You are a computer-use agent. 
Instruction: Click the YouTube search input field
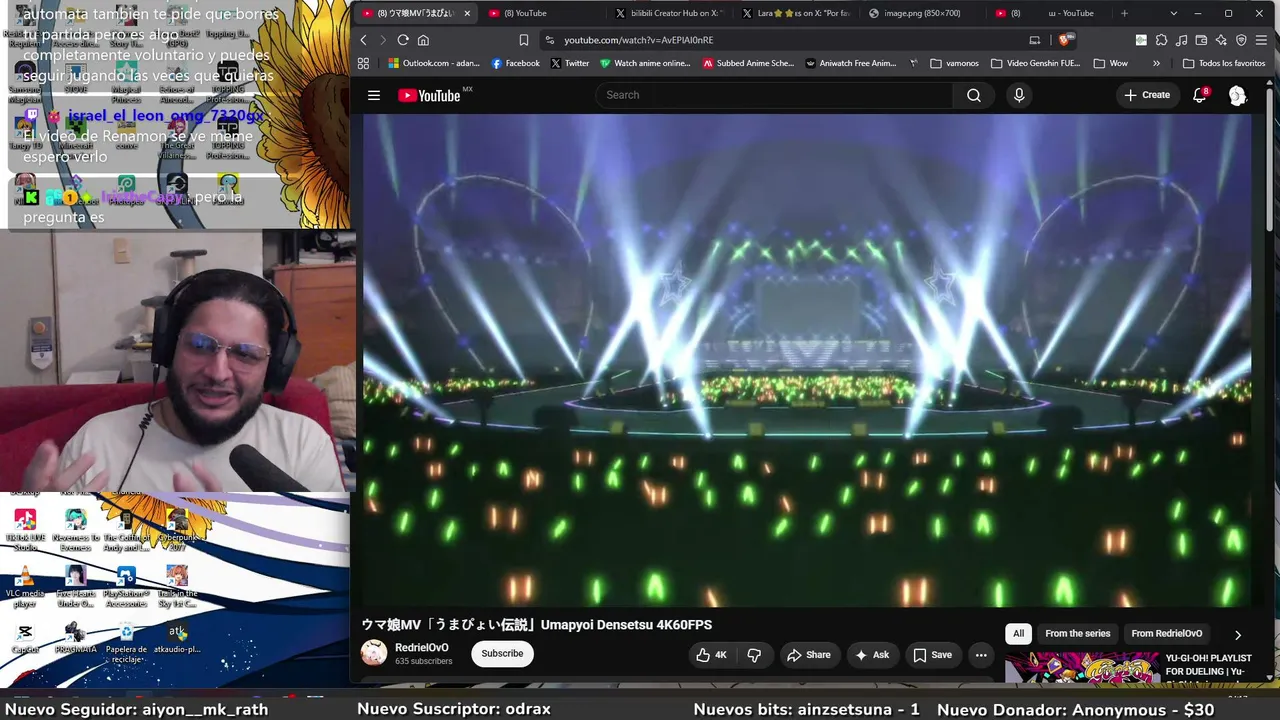[774, 95]
